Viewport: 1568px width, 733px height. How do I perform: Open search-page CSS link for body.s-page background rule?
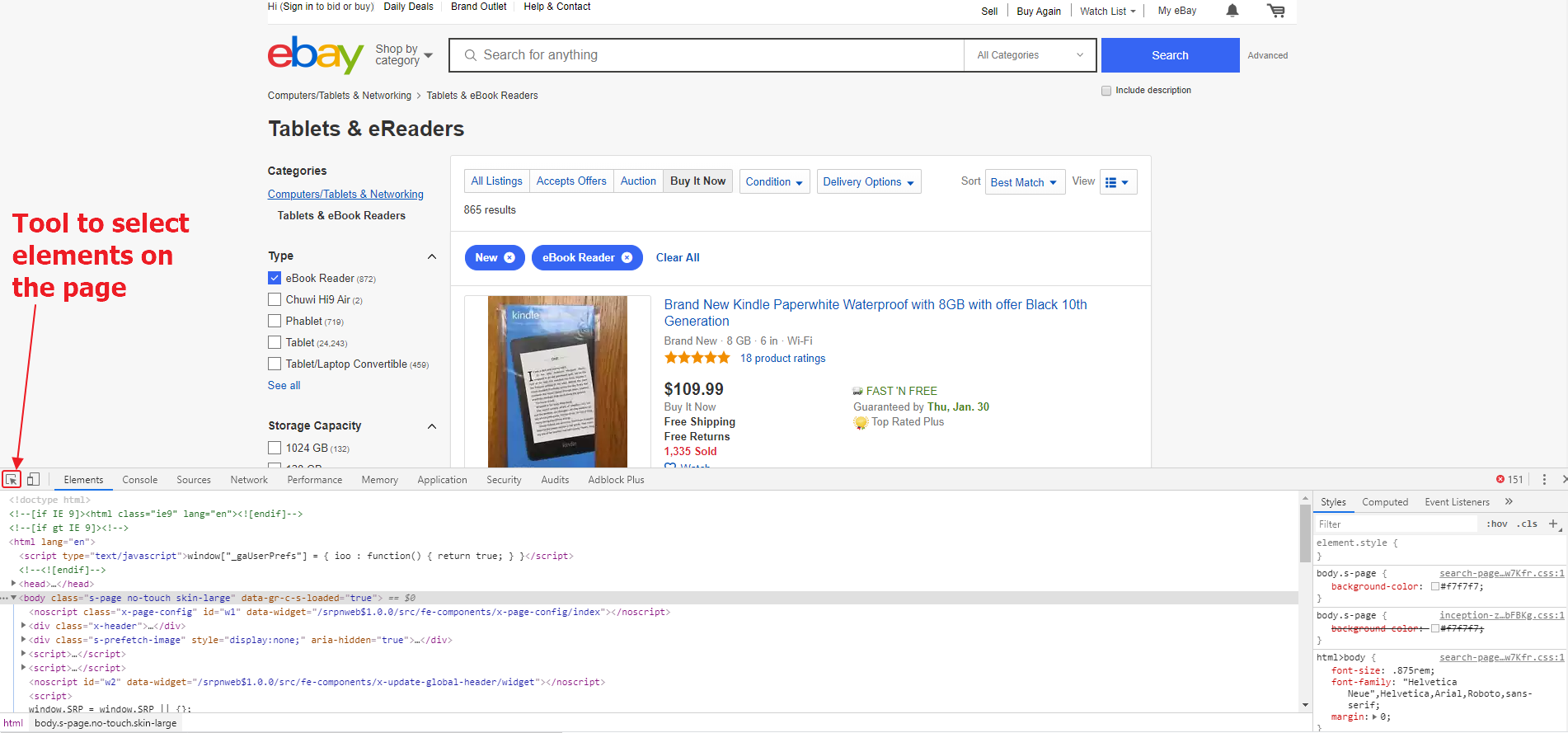pos(1502,573)
